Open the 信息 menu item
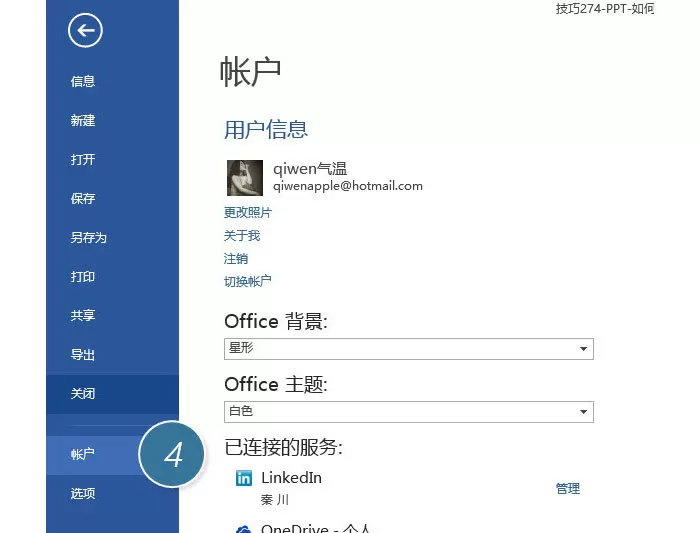700x533 pixels. pyautogui.click(x=83, y=81)
